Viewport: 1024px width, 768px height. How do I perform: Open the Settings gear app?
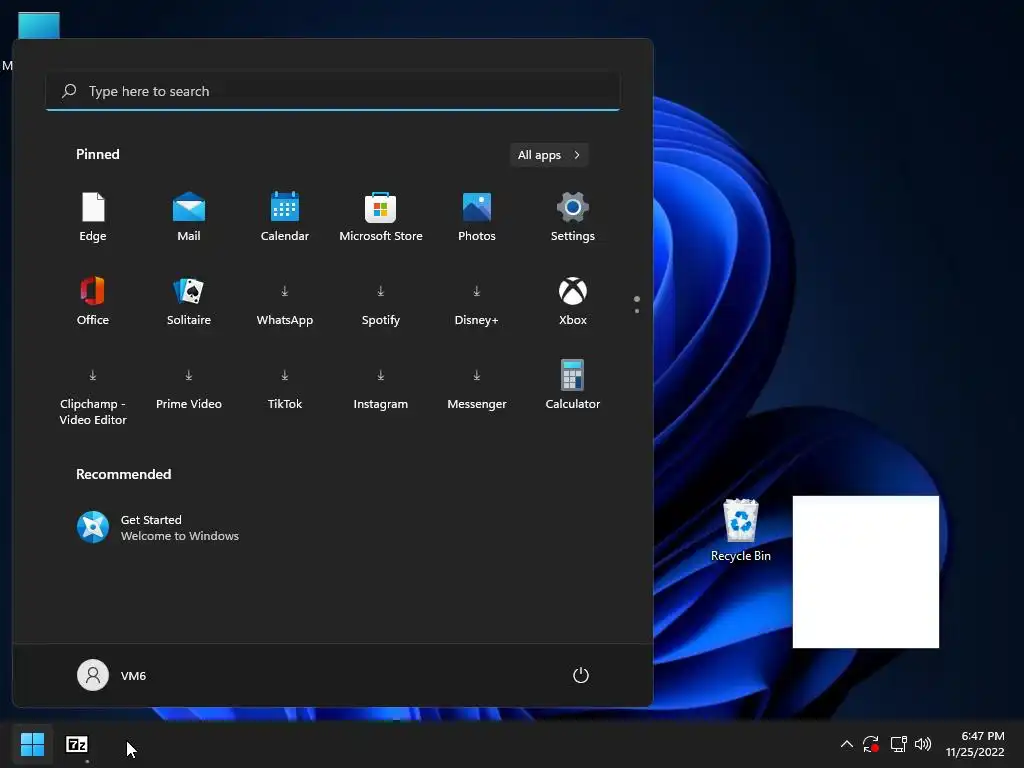tap(573, 217)
